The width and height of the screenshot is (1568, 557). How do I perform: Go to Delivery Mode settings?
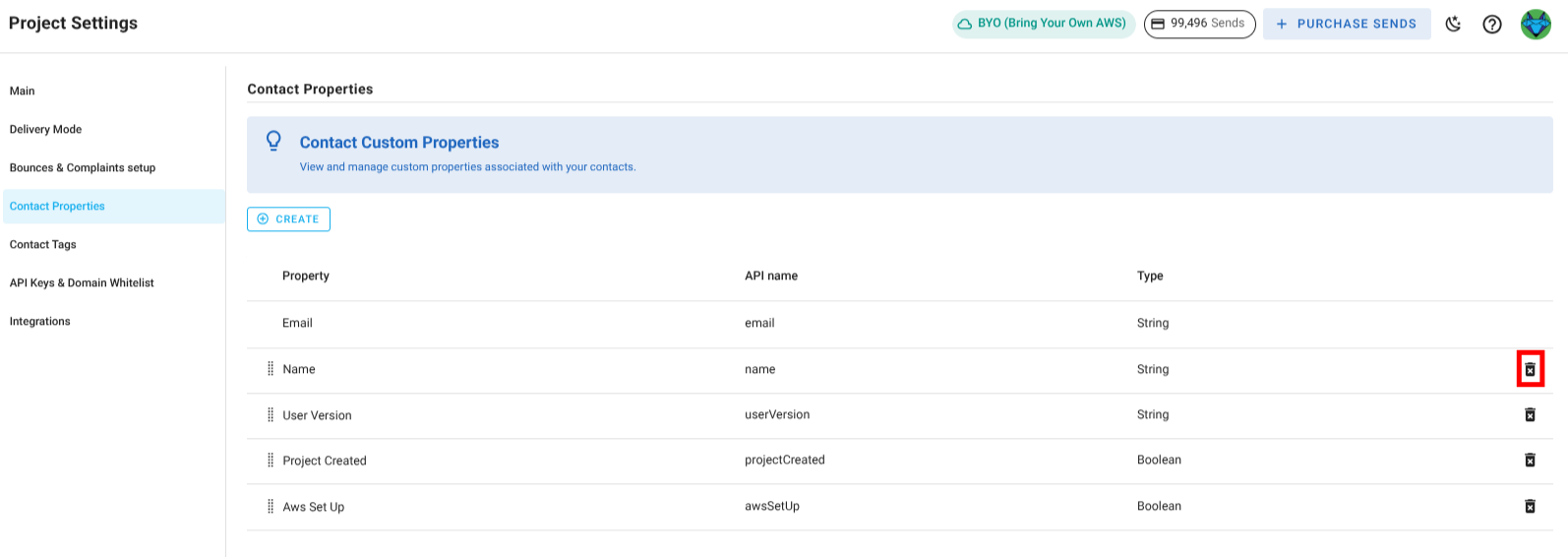(x=114, y=129)
